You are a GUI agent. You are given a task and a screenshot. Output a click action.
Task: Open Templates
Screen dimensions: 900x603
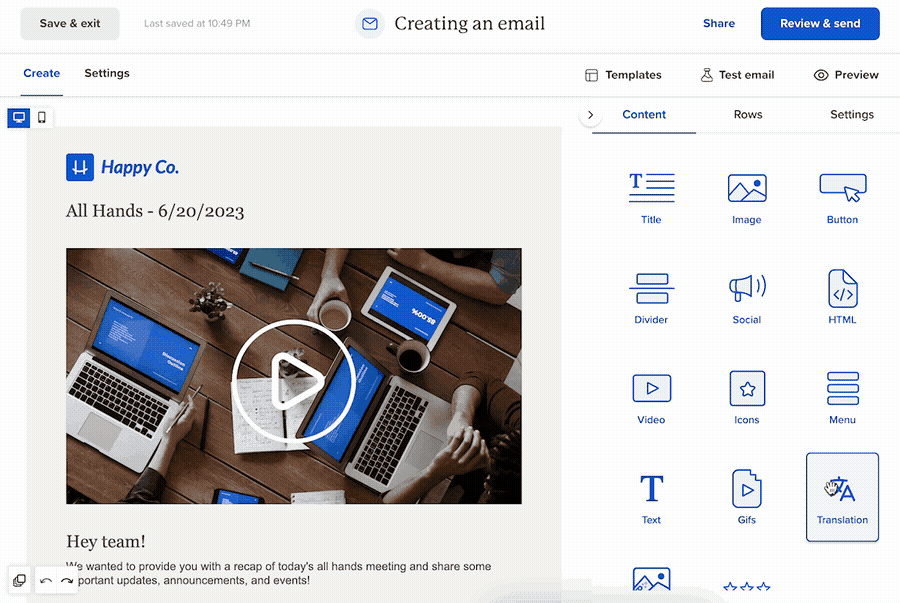623,75
